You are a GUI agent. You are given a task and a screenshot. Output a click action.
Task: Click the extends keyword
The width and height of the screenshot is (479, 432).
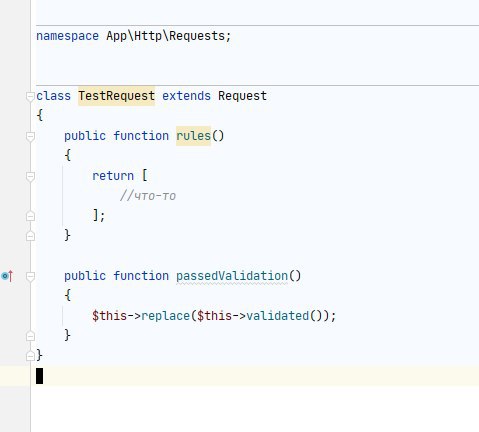point(186,96)
